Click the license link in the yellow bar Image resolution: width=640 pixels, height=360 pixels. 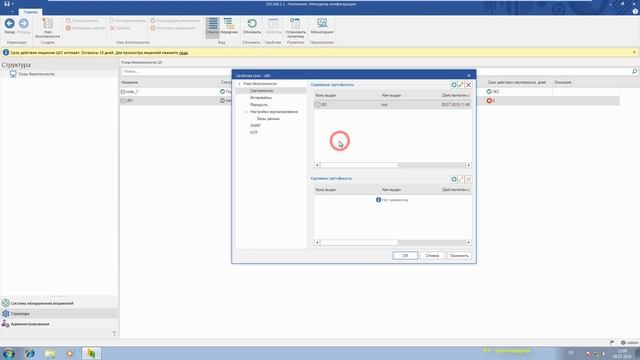(184, 53)
